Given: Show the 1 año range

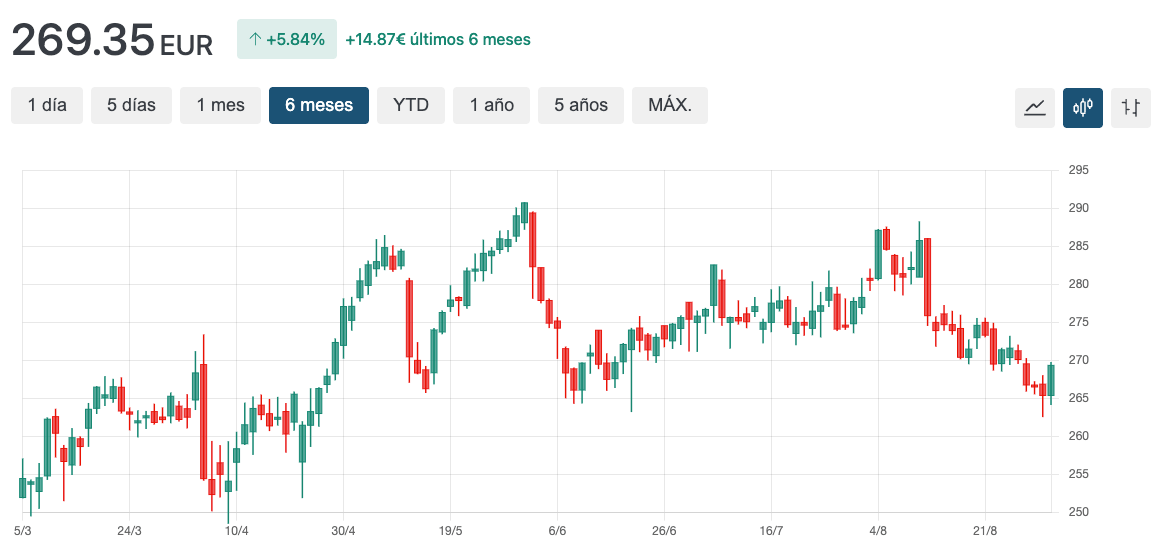Looking at the screenshot, I should 492,105.
